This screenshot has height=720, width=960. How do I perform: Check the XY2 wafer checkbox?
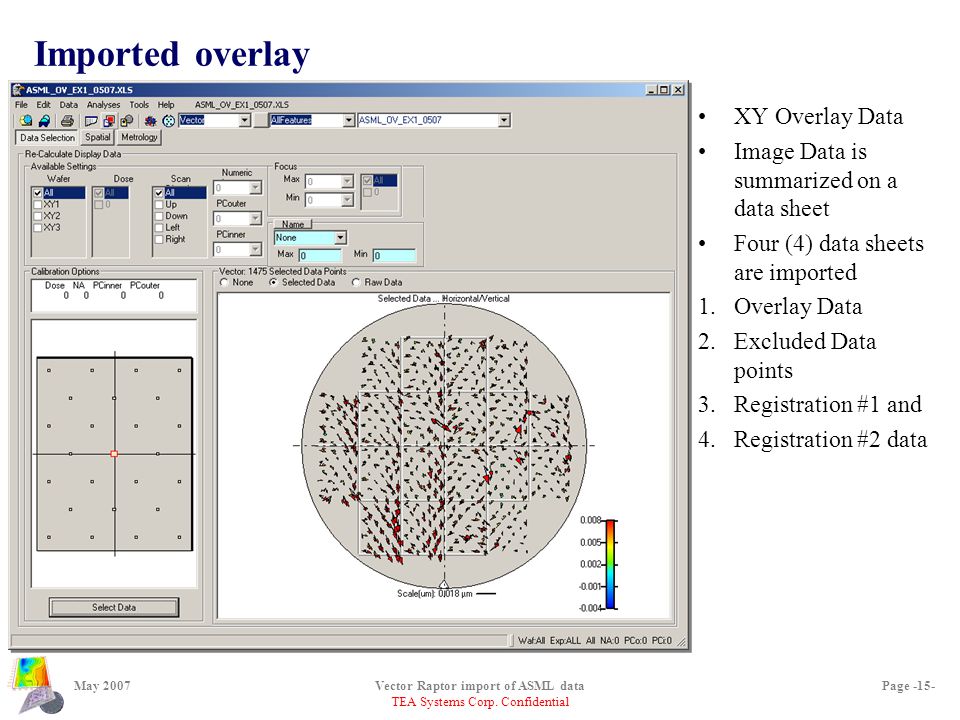coord(37,216)
